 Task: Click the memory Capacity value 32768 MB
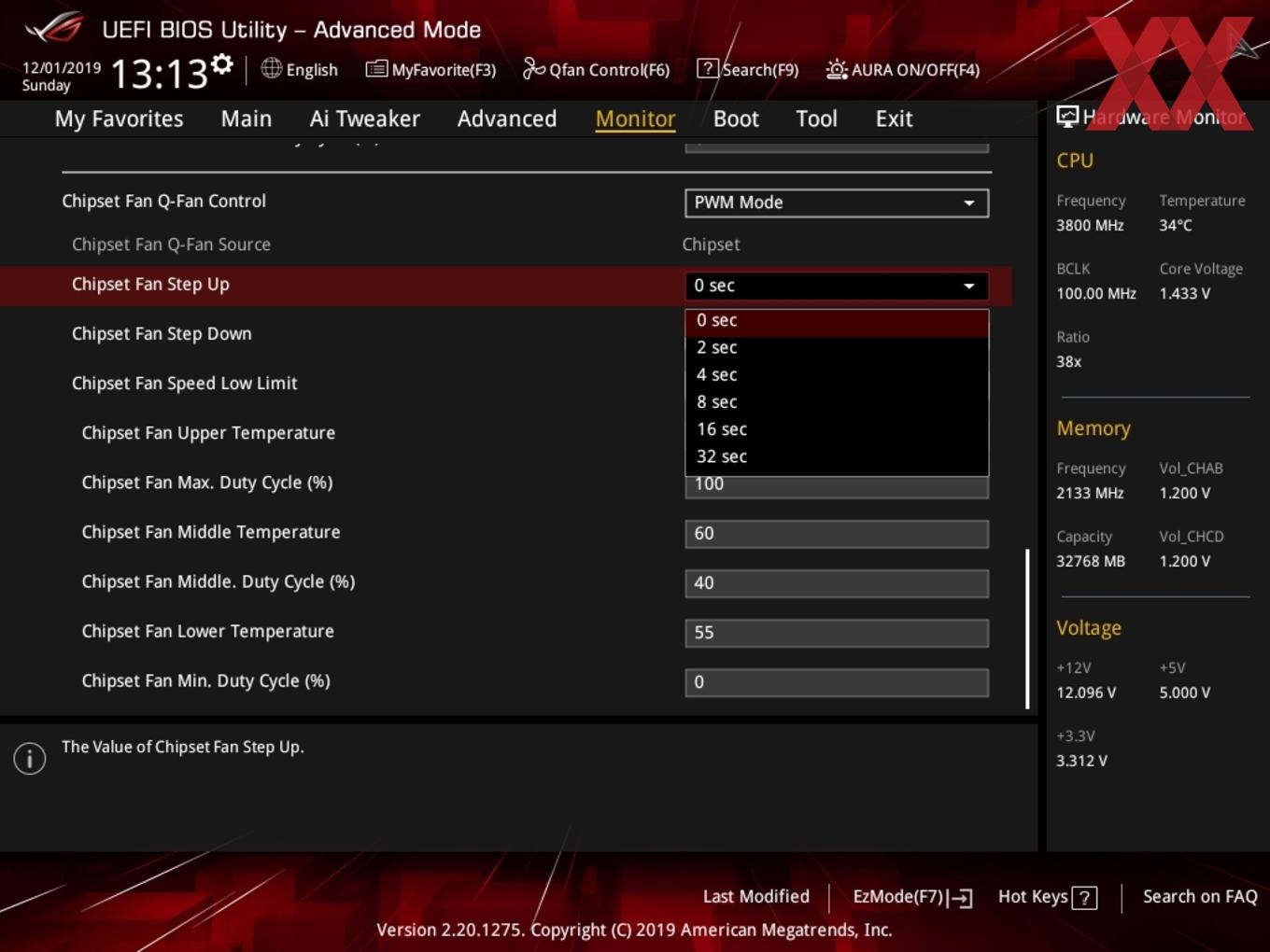point(1091,561)
